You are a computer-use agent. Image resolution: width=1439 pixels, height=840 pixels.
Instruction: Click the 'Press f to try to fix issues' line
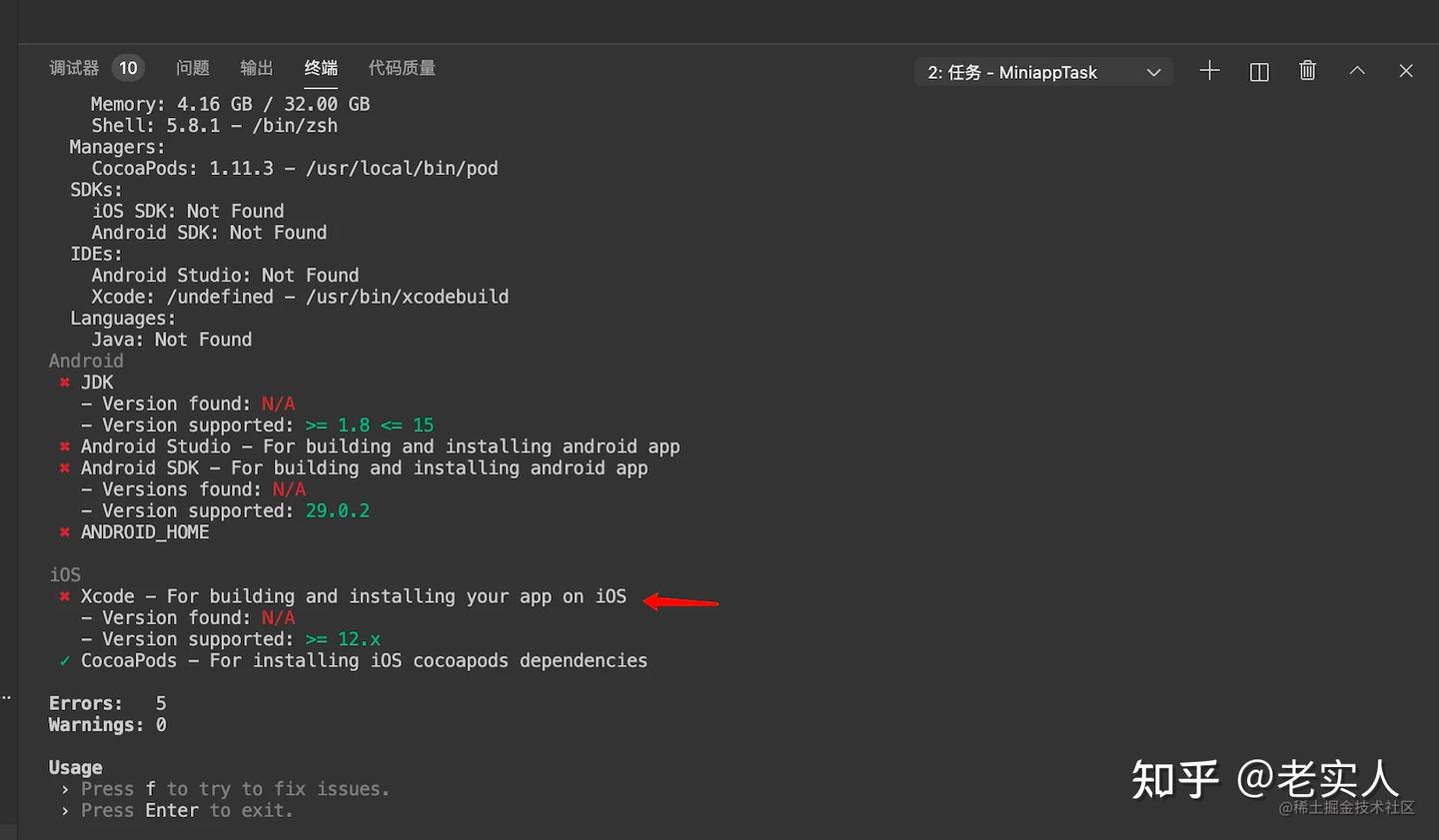234,789
